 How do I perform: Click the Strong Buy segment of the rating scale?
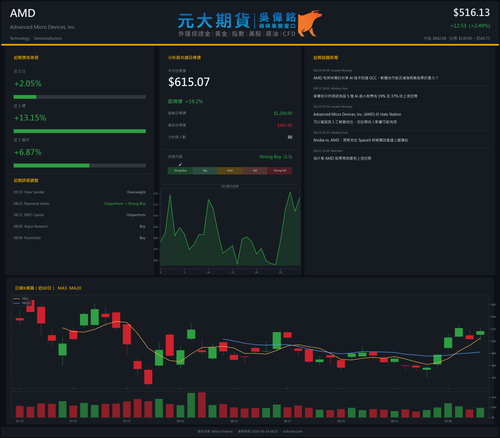[x=180, y=171]
